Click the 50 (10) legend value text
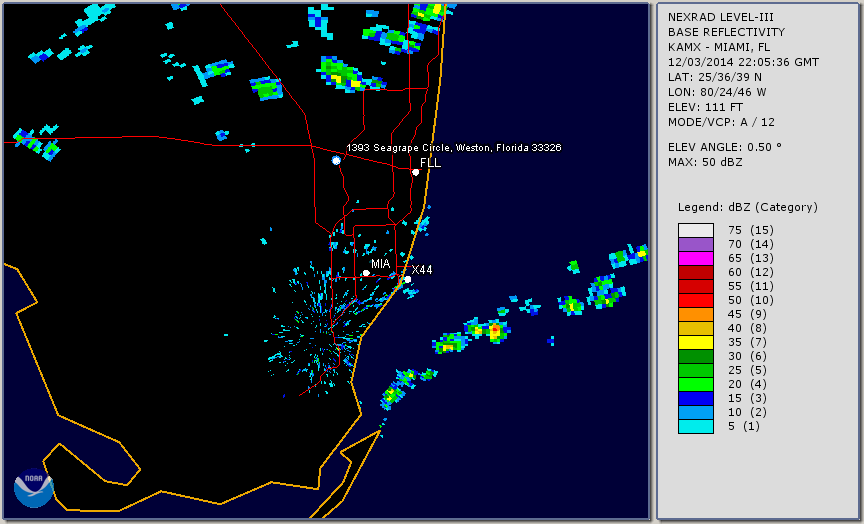Image resolution: width=864 pixels, height=524 pixels. tap(751, 300)
